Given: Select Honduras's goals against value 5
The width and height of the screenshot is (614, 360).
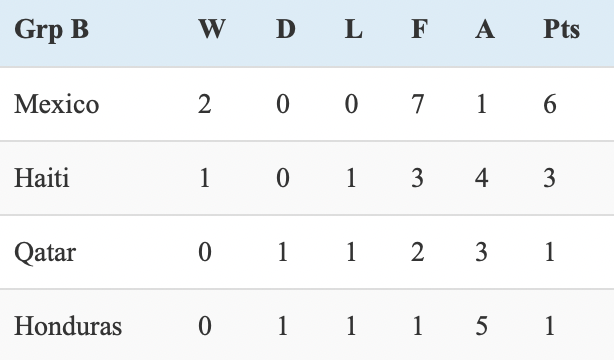Looking at the screenshot, I should click(x=482, y=326).
